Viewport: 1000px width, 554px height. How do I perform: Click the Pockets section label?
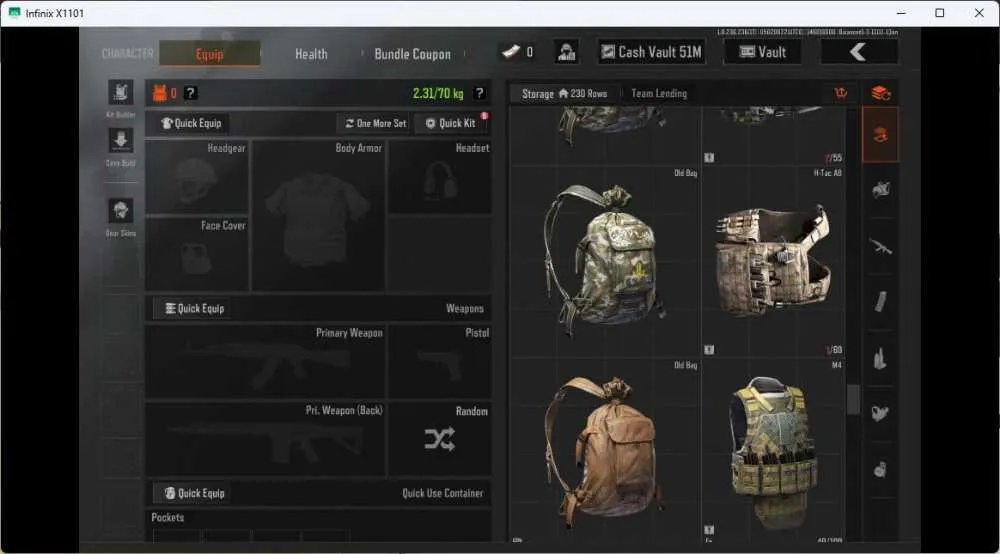168,518
